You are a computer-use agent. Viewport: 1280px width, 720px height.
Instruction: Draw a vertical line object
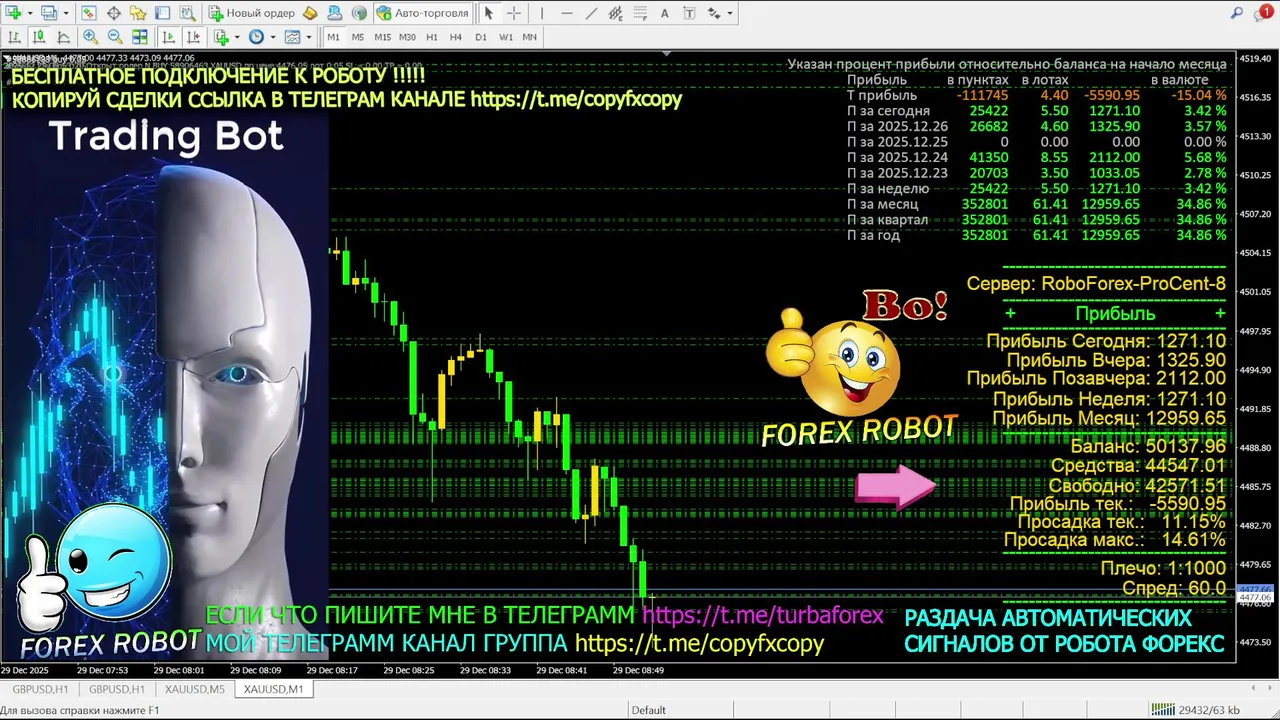click(542, 13)
